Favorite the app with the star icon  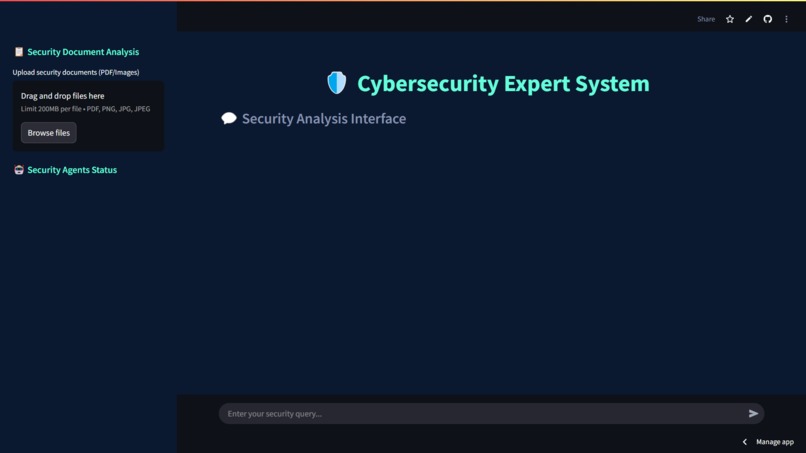729,19
